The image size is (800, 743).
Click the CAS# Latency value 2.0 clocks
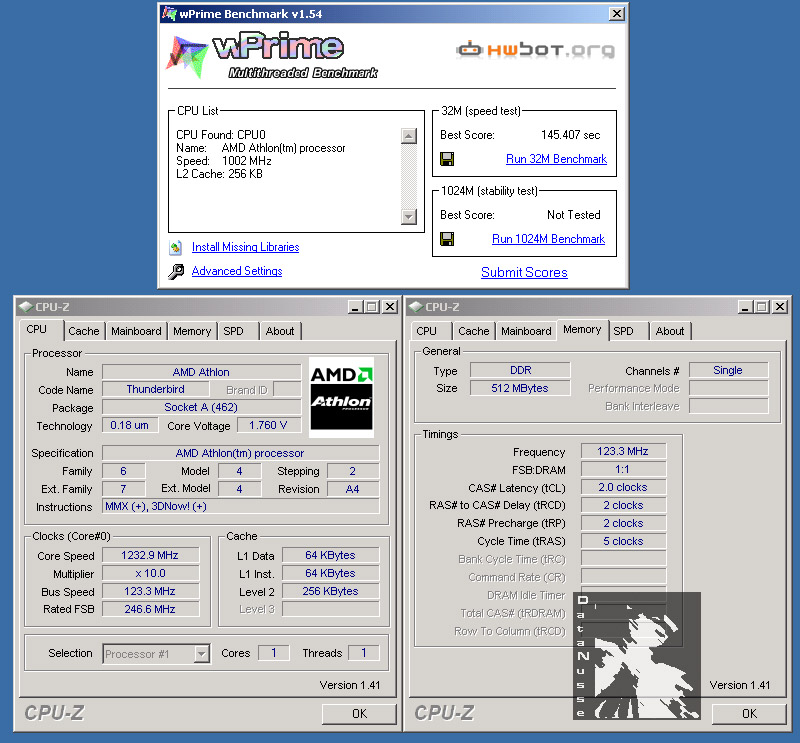[623, 487]
